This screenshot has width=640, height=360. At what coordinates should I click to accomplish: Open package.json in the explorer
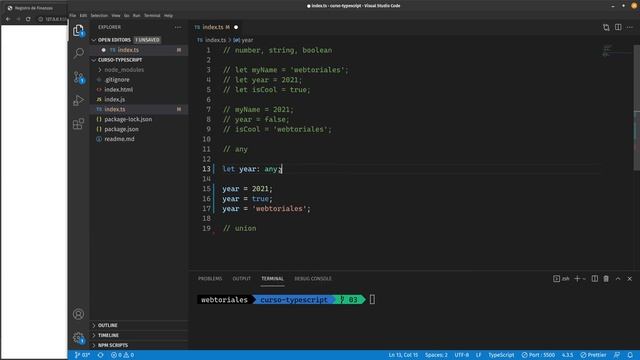click(121, 129)
